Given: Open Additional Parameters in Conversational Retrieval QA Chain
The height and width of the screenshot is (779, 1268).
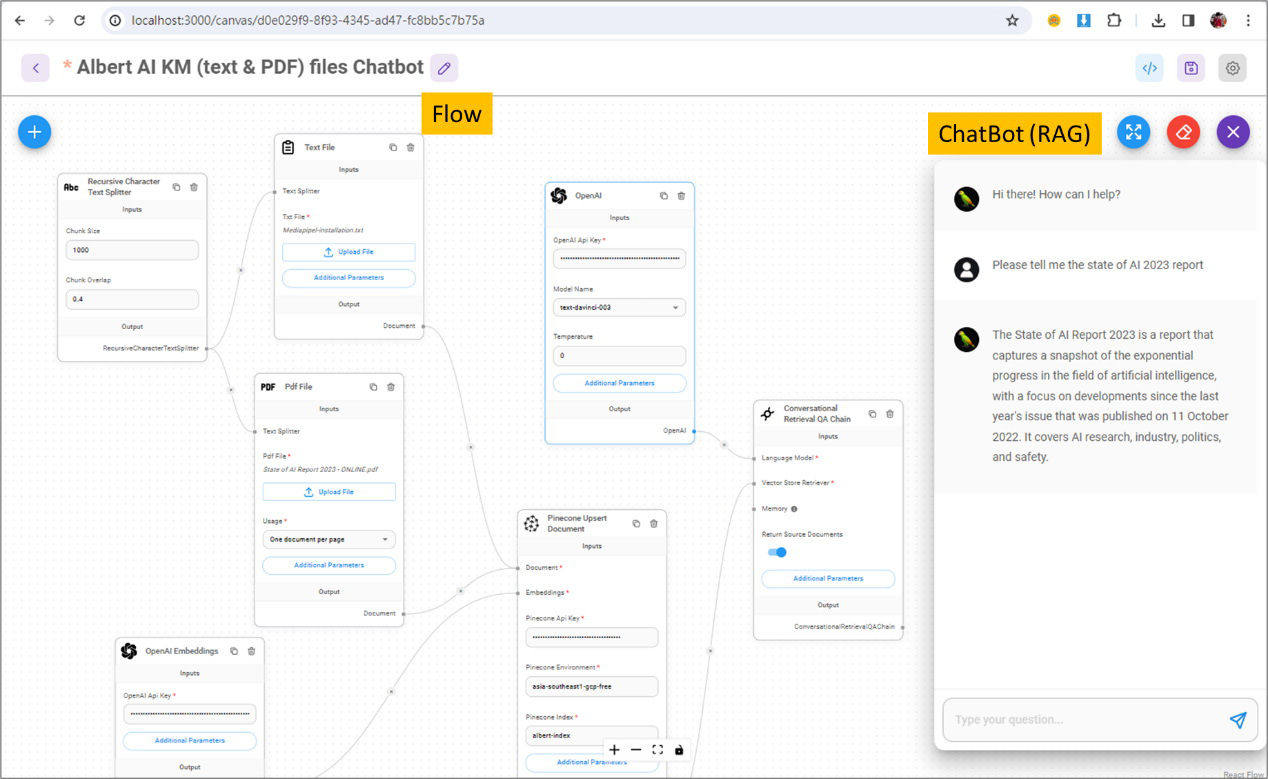Looking at the screenshot, I should 828,578.
